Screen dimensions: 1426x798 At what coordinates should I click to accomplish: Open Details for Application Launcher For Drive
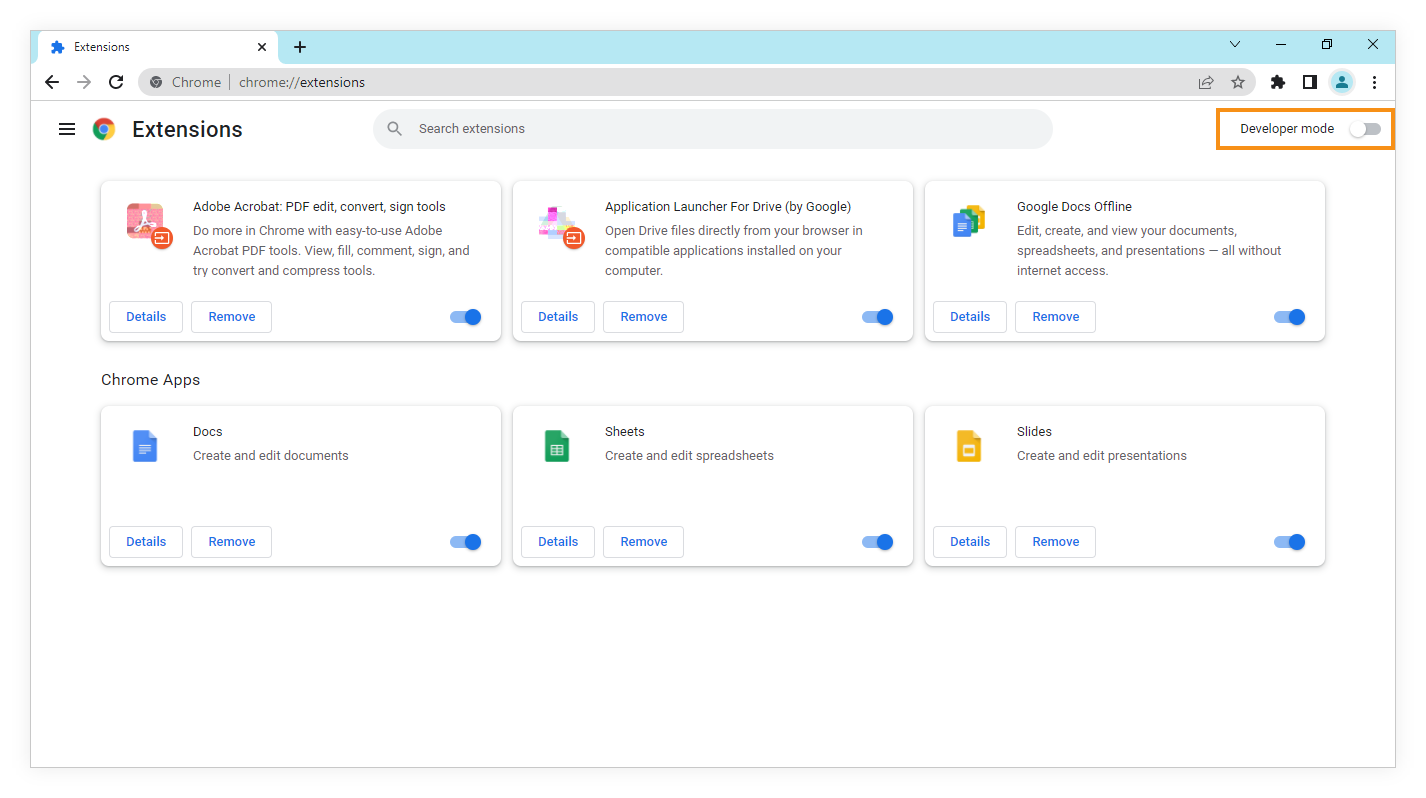(558, 317)
